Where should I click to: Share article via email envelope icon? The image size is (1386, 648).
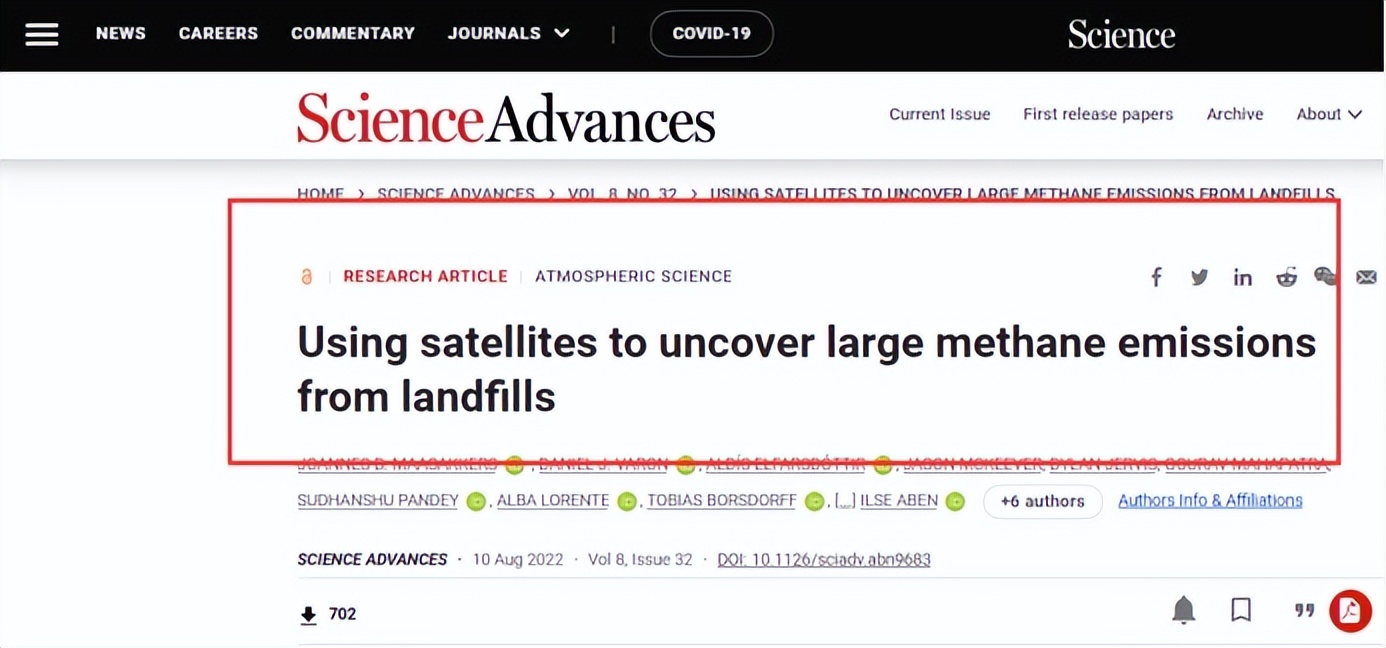click(1366, 277)
